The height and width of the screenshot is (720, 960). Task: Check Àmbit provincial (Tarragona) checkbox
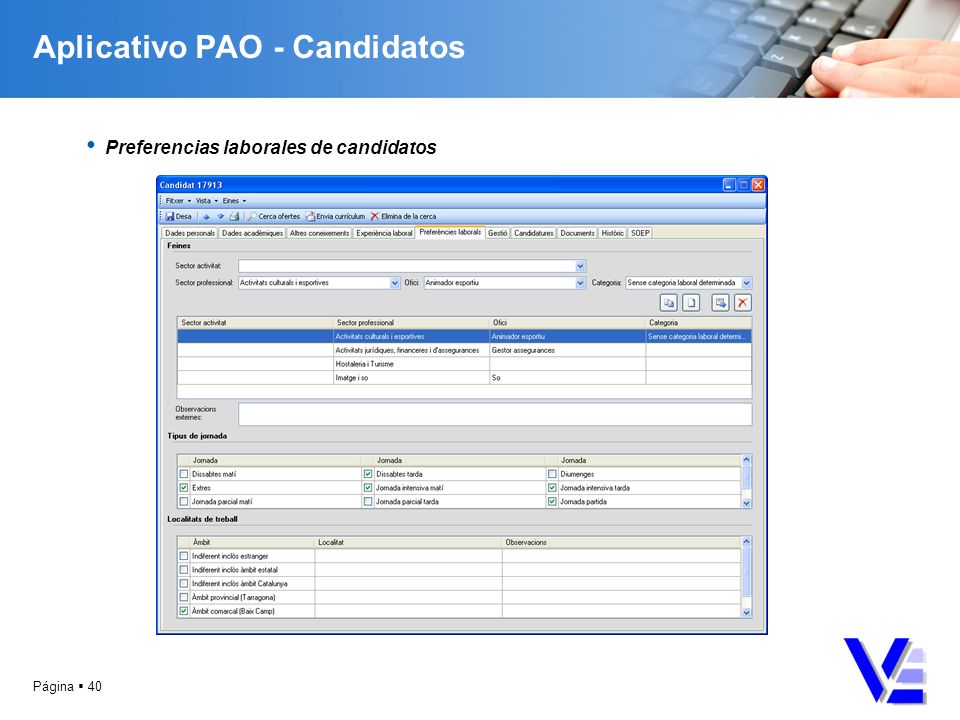click(x=184, y=598)
